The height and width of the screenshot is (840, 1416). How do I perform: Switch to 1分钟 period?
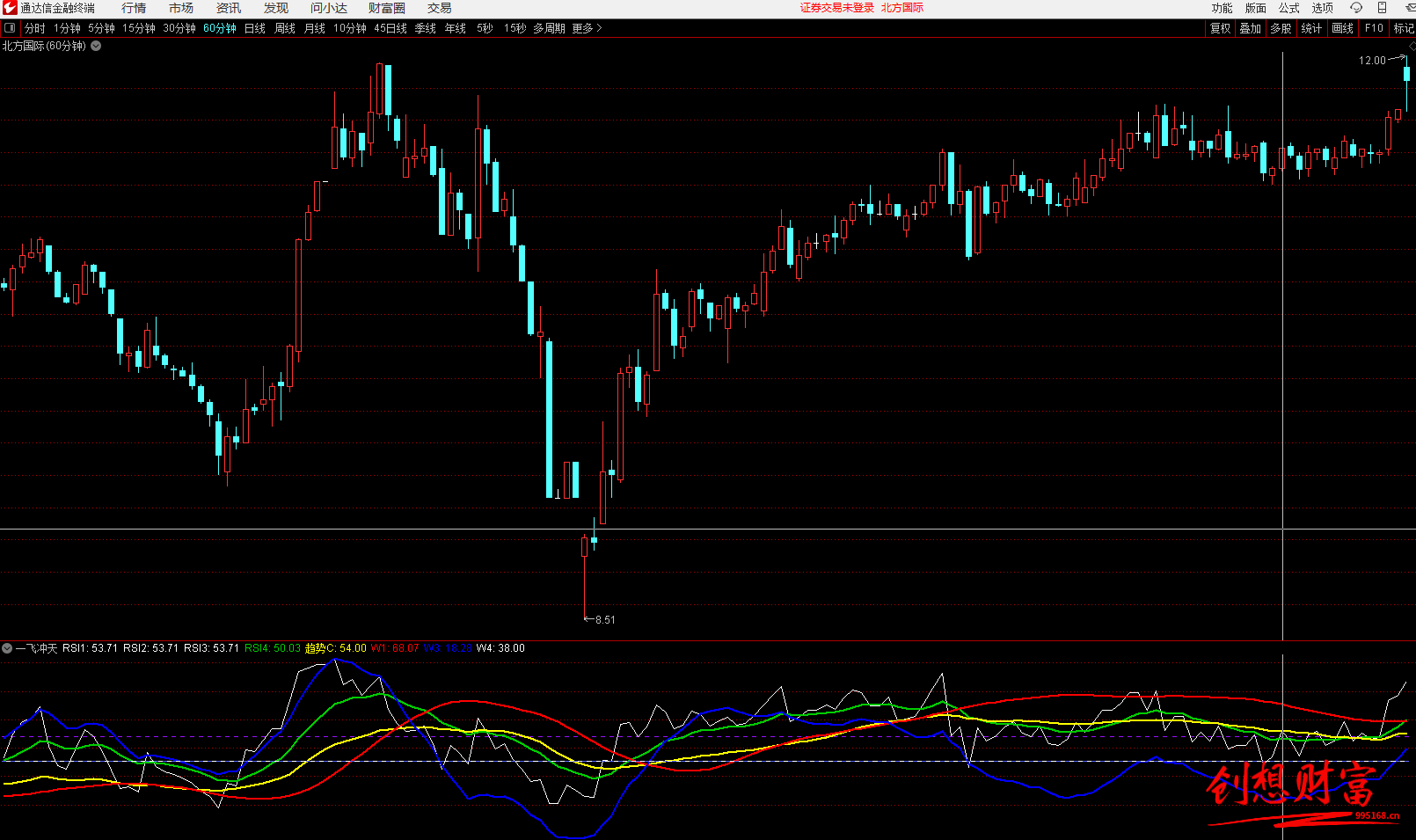[x=67, y=28]
